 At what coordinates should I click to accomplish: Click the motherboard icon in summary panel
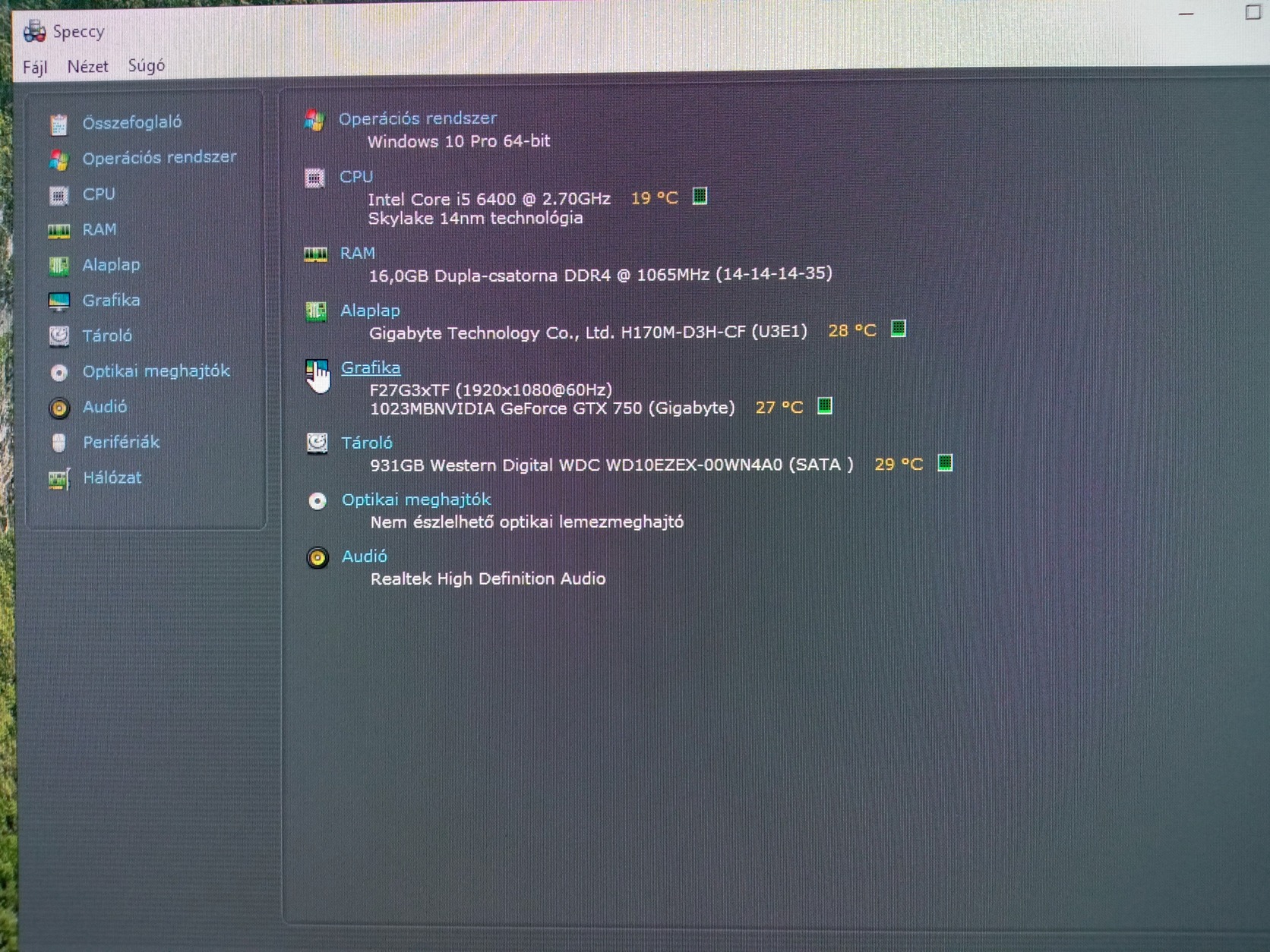click(x=315, y=311)
